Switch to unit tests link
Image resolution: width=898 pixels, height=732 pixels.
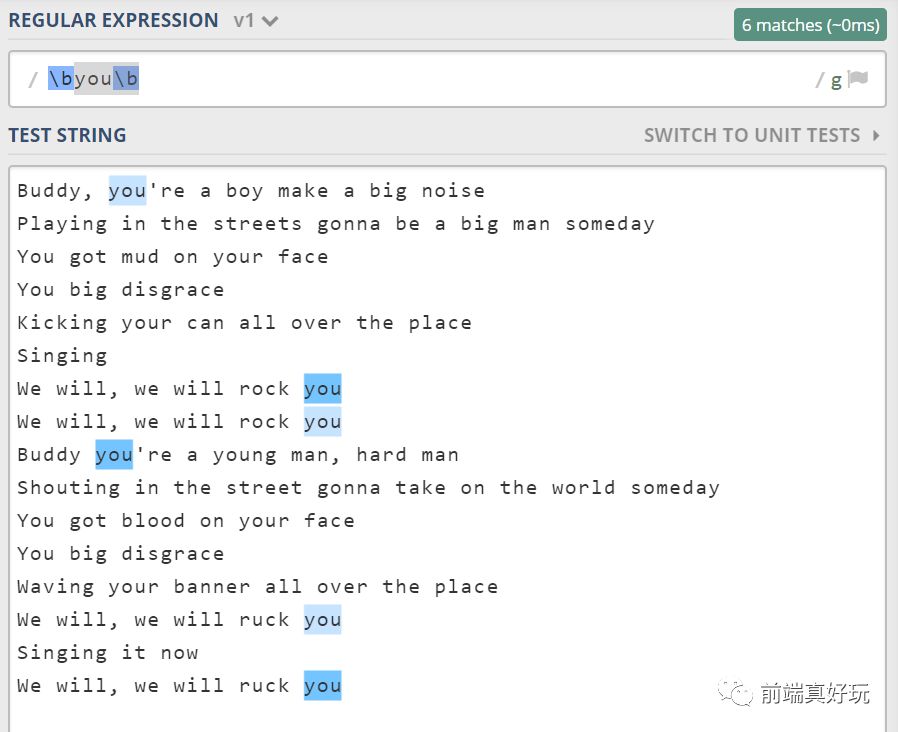coord(752,135)
